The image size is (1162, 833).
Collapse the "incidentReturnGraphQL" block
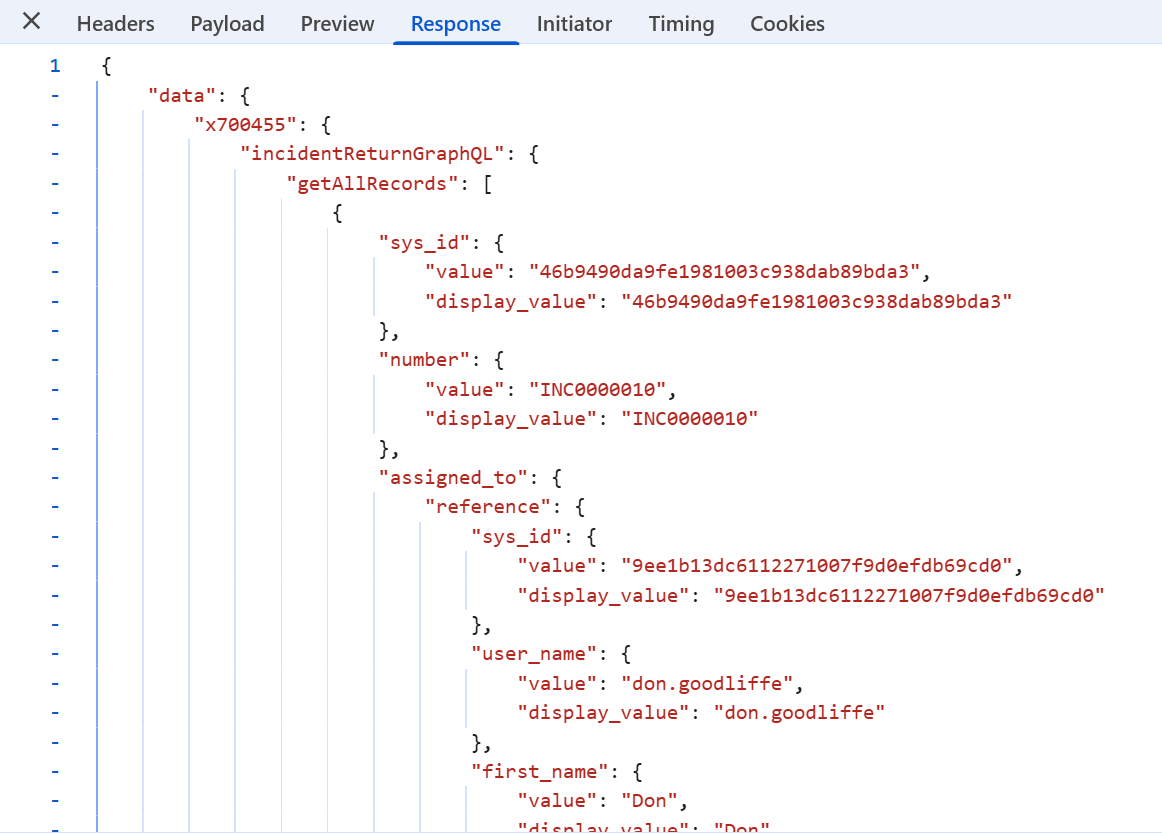(55, 154)
